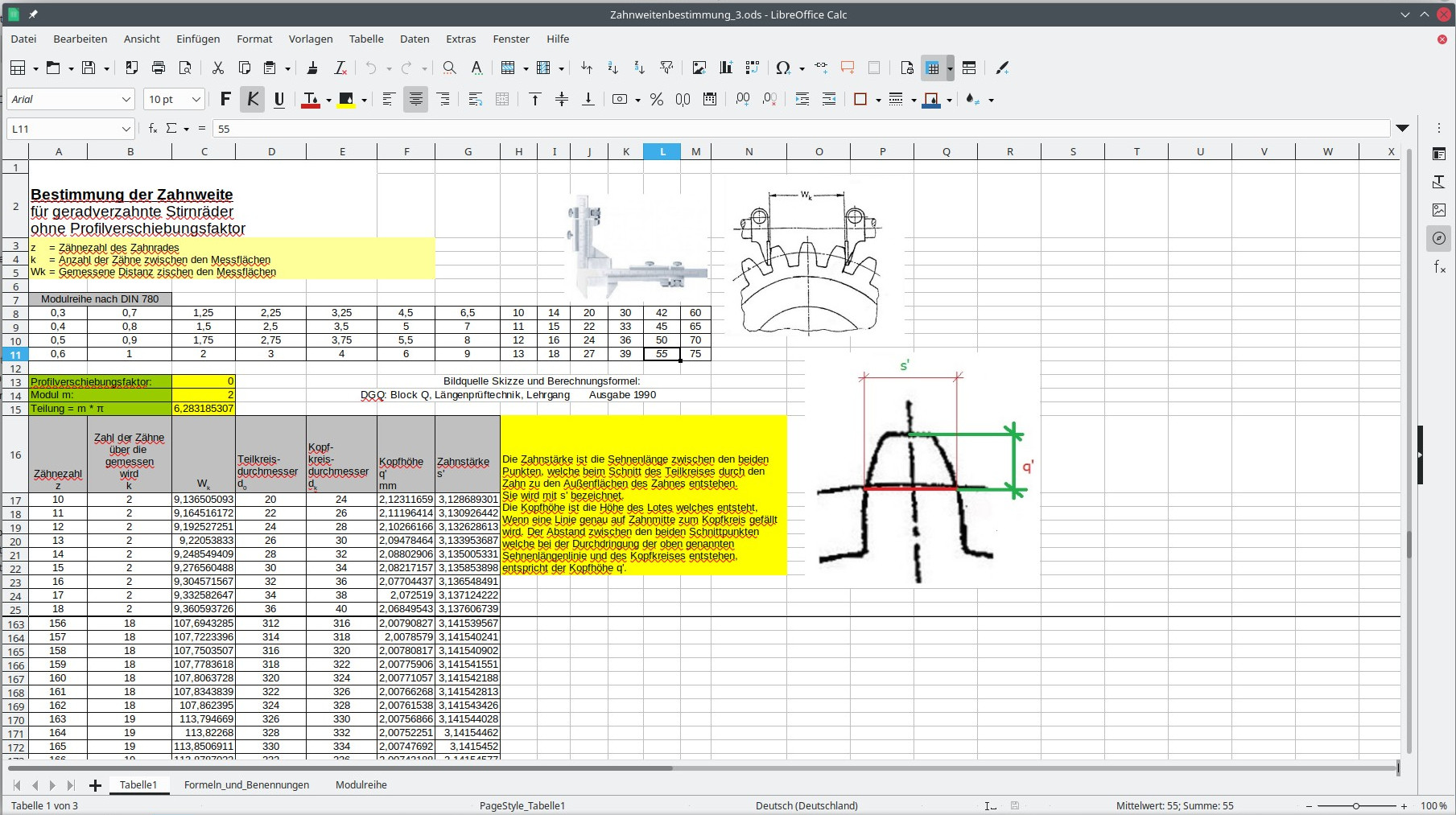1456x815 pixels.
Task: Open the Format menu
Action: [x=254, y=39]
